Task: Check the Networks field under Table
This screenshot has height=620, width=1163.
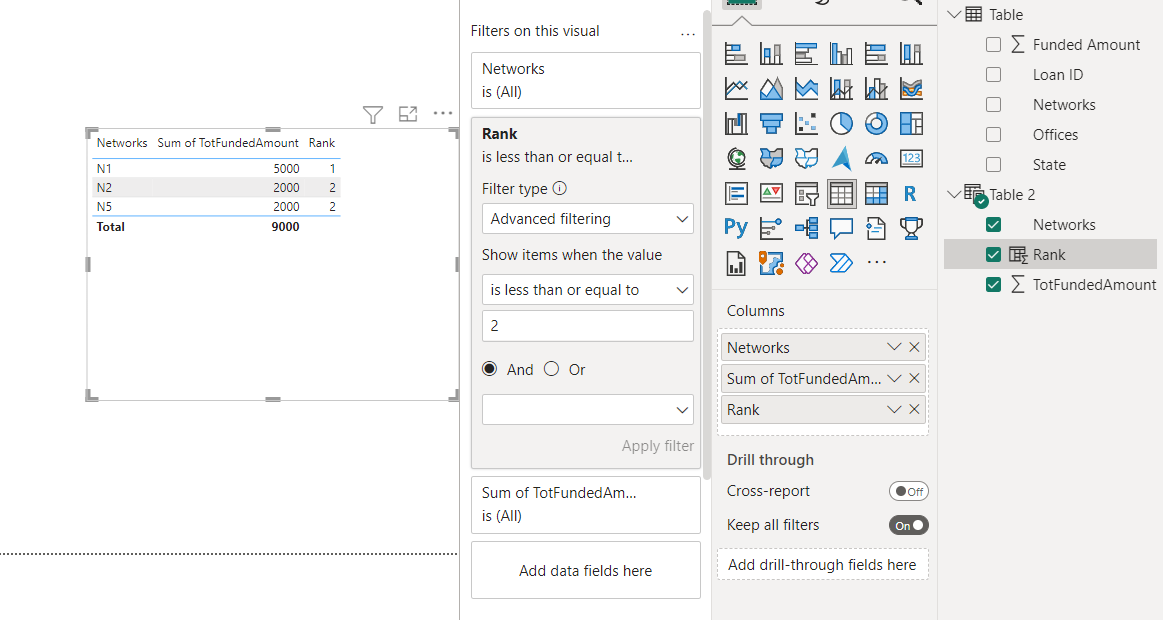Action: (994, 105)
